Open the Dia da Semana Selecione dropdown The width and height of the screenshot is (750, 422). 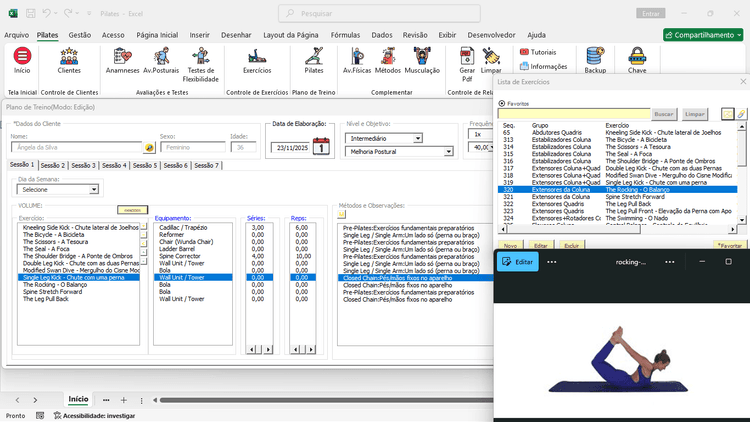94,189
